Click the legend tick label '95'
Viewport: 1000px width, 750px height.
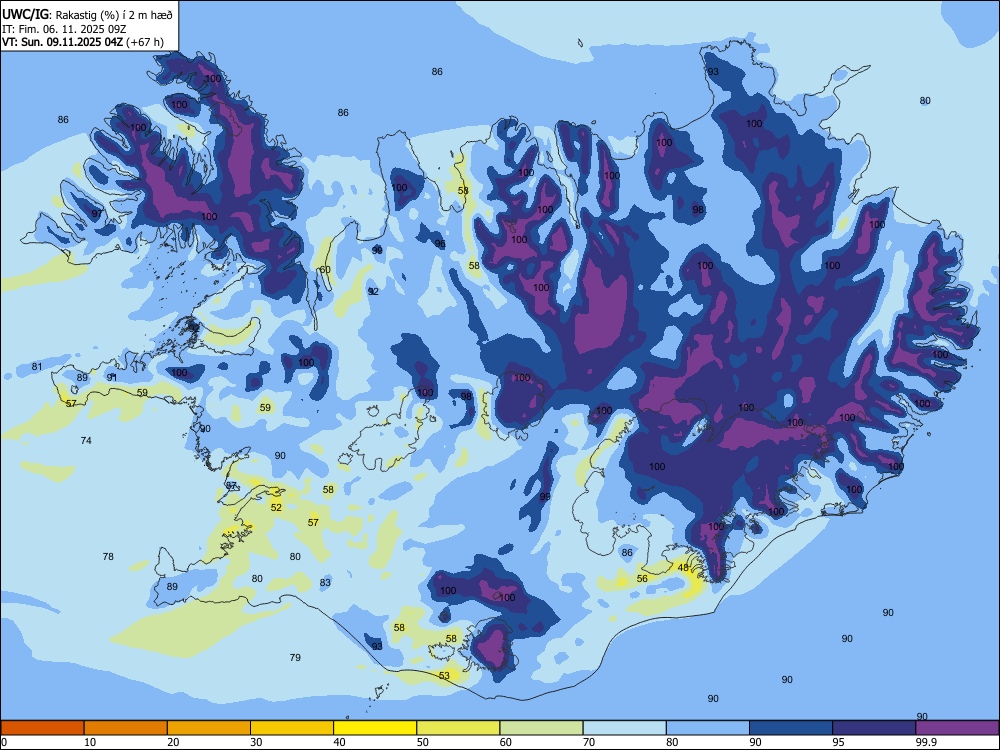pyautogui.click(x=838, y=742)
